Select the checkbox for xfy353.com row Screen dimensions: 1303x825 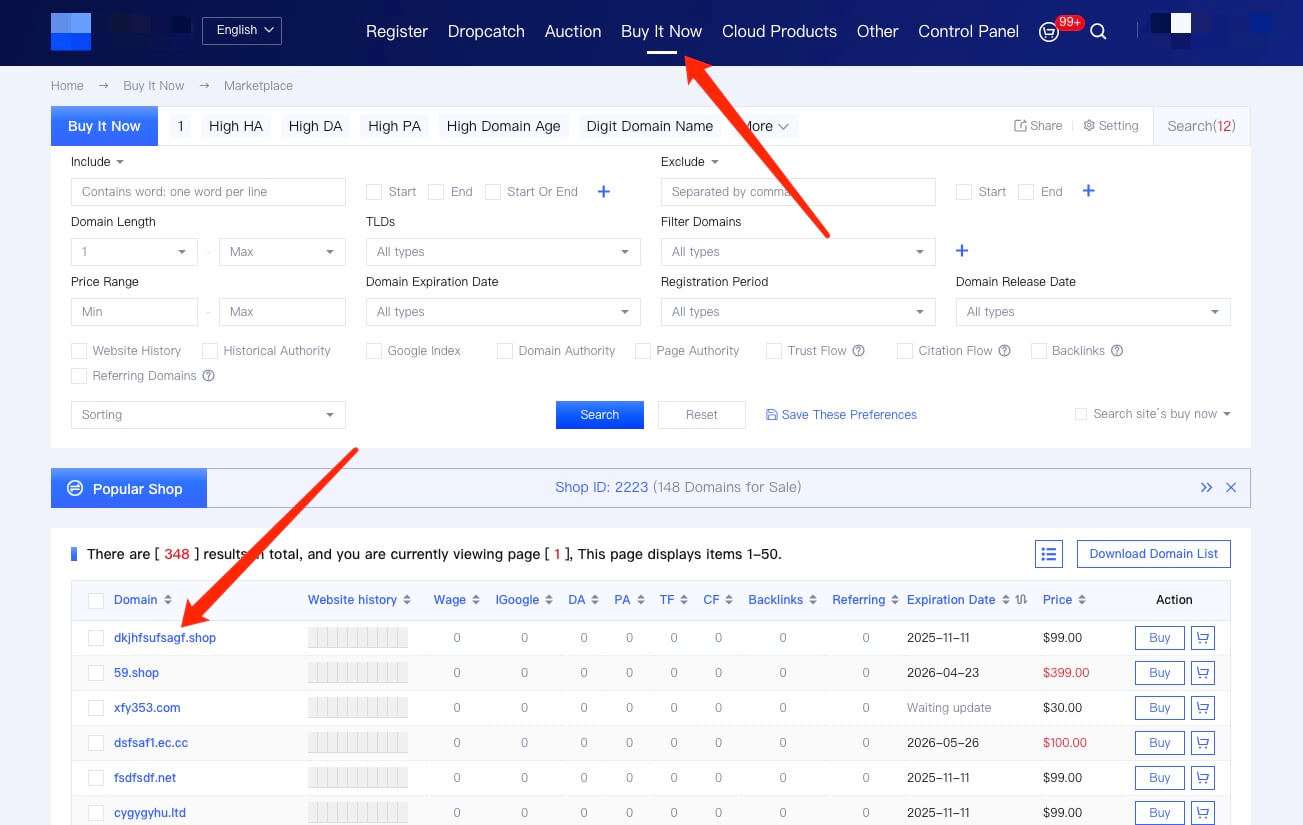(96, 708)
